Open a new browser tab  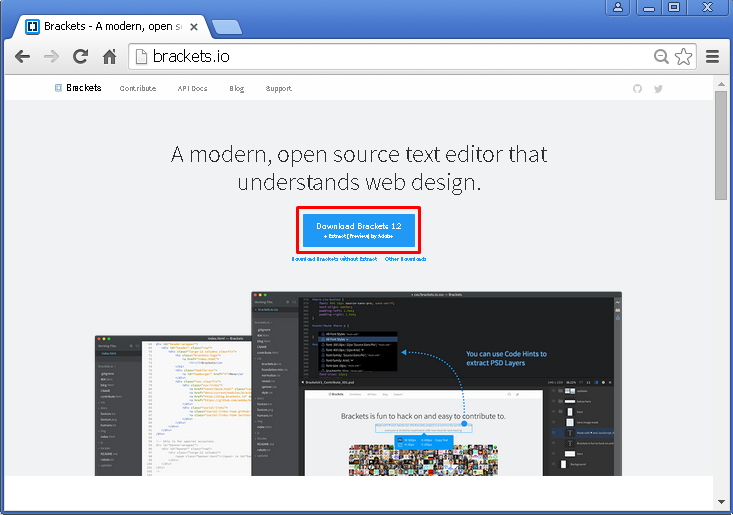pyautogui.click(x=227, y=27)
